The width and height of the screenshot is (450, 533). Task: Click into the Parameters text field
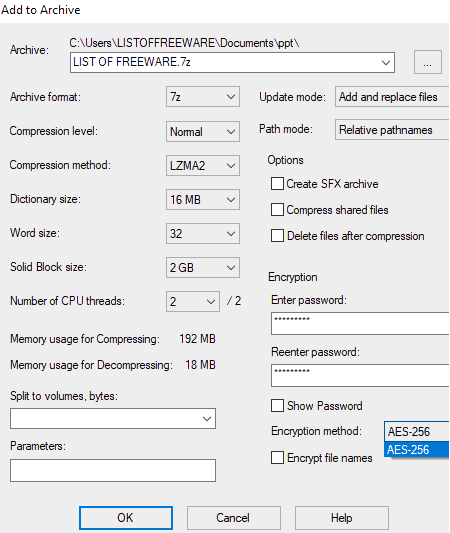(x=113, y=470)
